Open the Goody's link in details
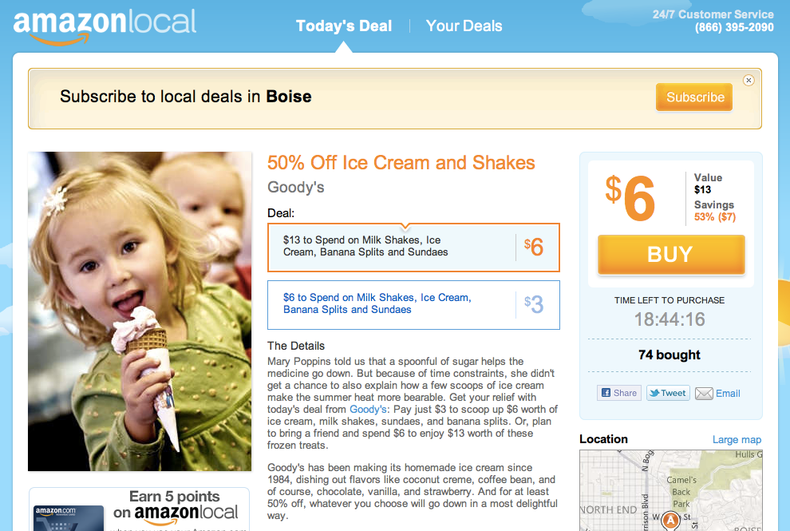 [369, 410]
